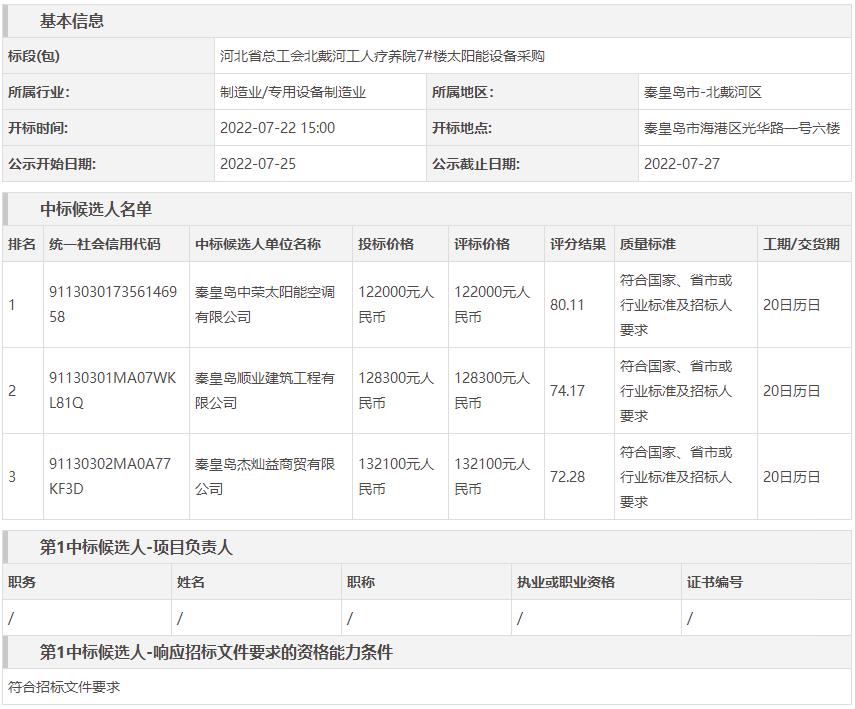Click credit code 91130301MA07WKL81Q

tap(98, 391)
